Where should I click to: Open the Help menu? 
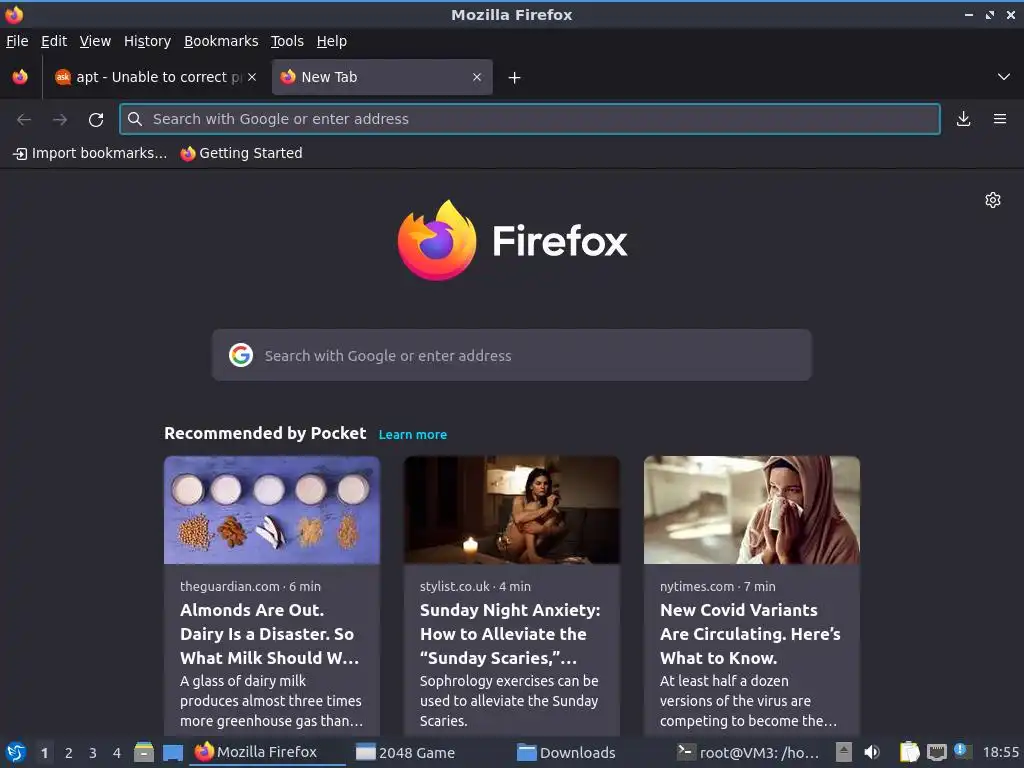[332, 41]
